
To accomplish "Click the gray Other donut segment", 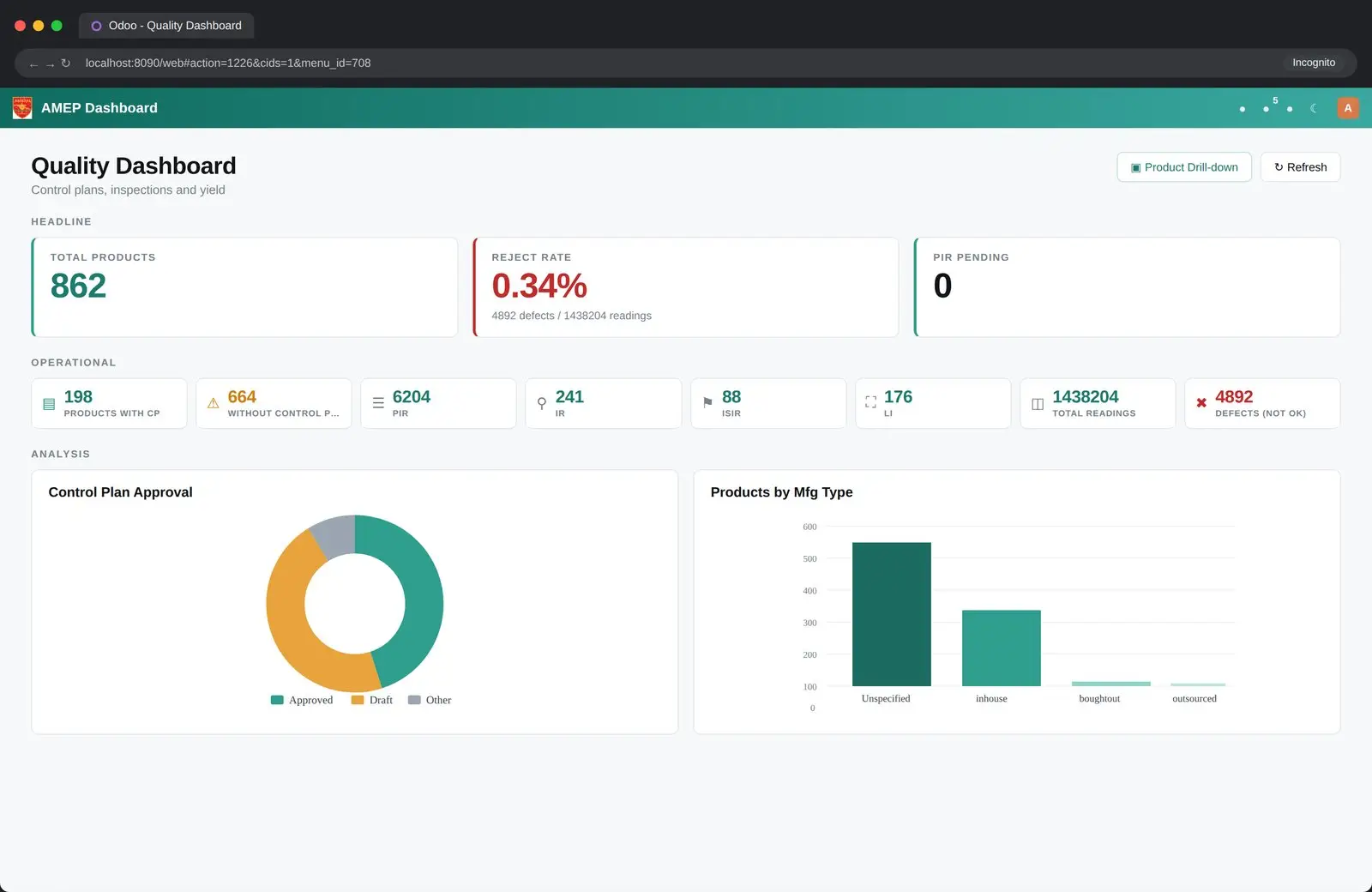I will [x=335, y=537].
